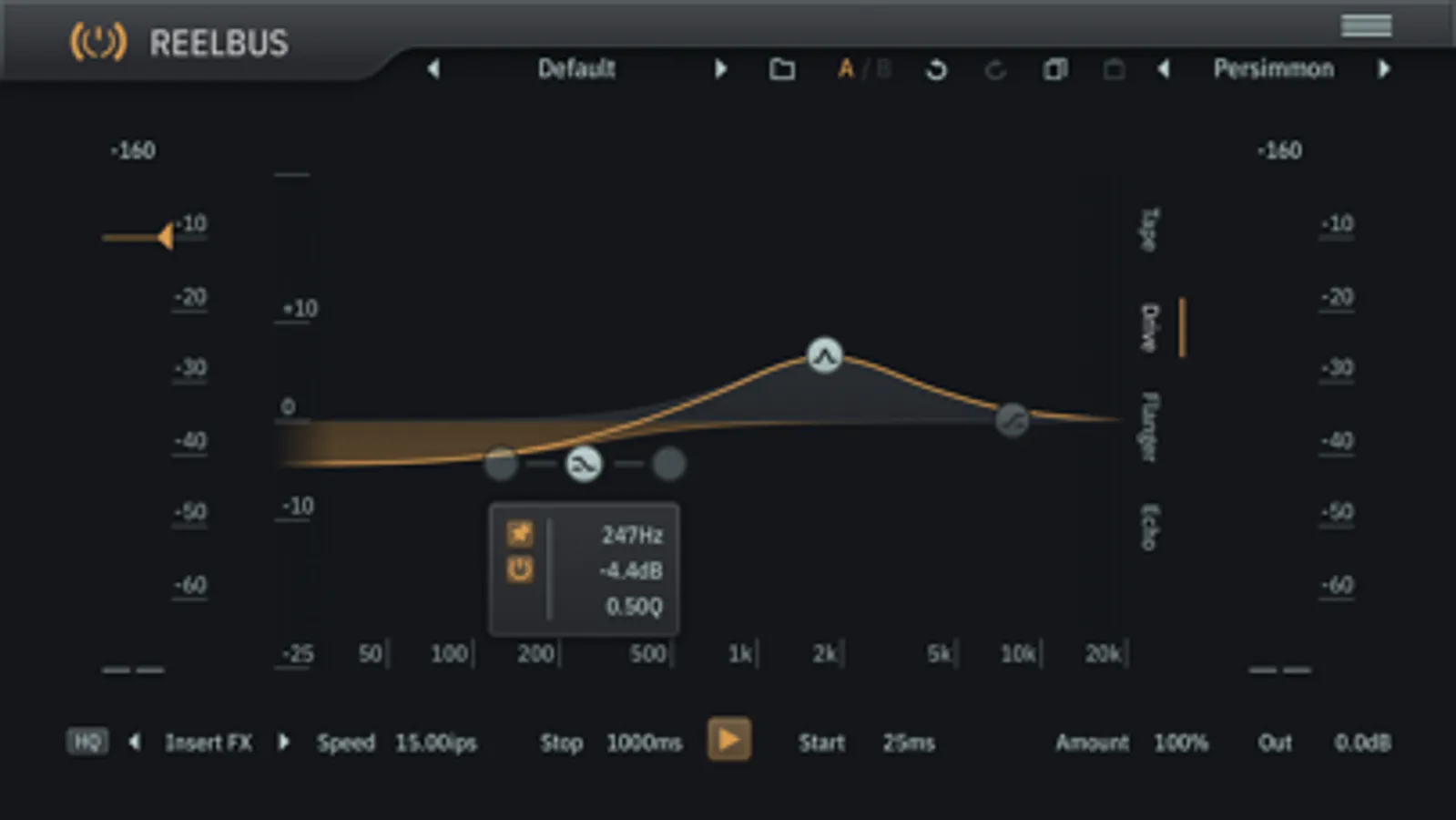Click the Out label

[1275, 743]
